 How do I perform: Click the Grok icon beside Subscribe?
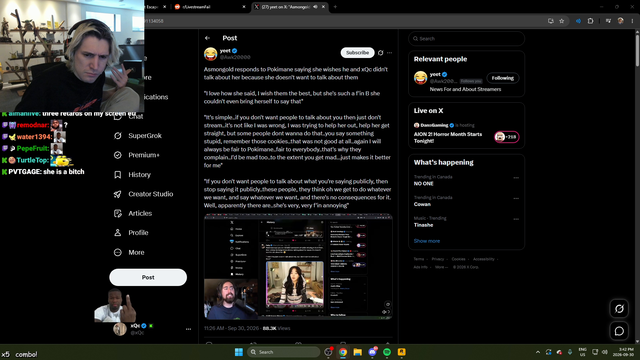(x=380, y=53)
